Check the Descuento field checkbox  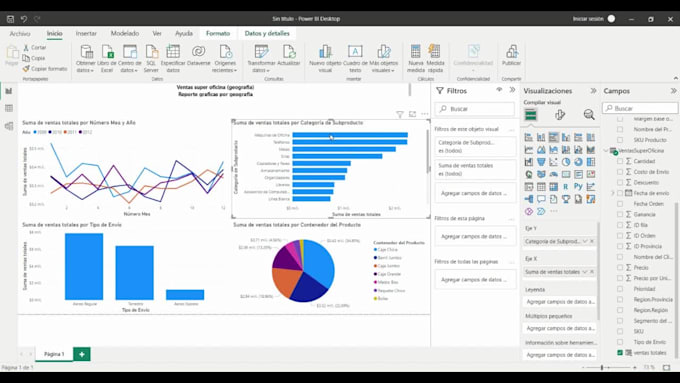[x=620, y=182]
